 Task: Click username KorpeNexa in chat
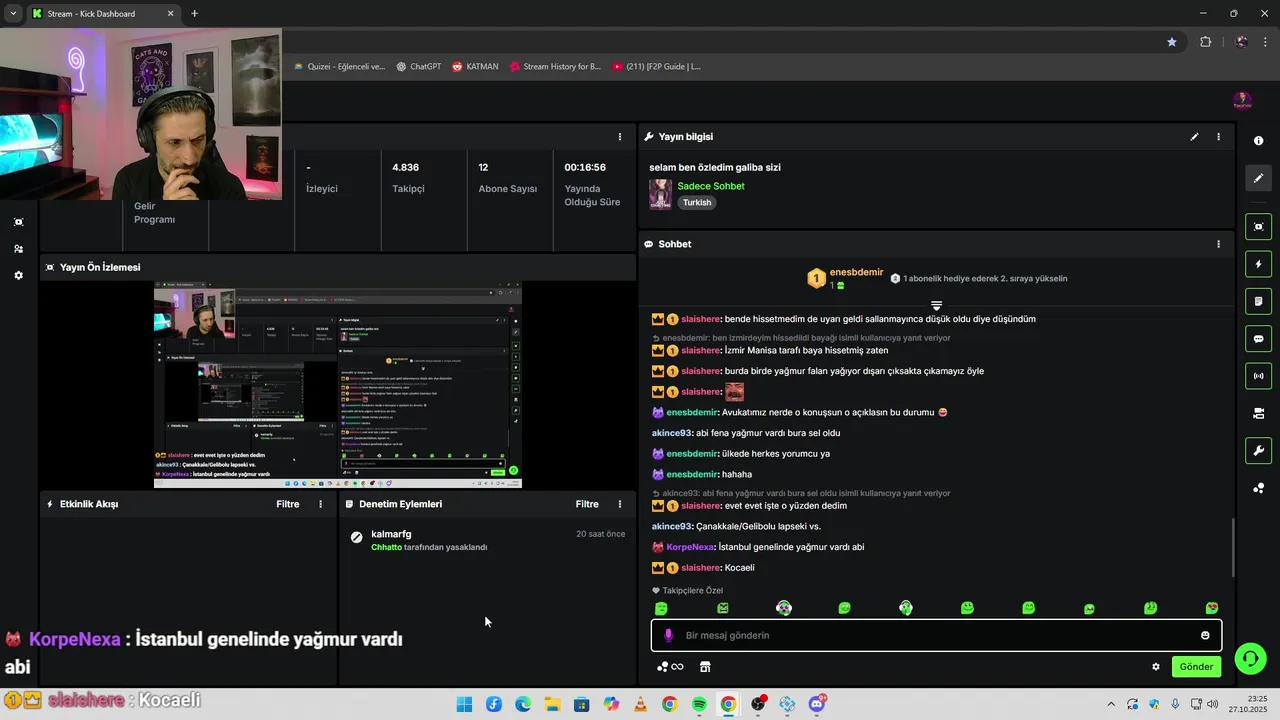[690, 547]
